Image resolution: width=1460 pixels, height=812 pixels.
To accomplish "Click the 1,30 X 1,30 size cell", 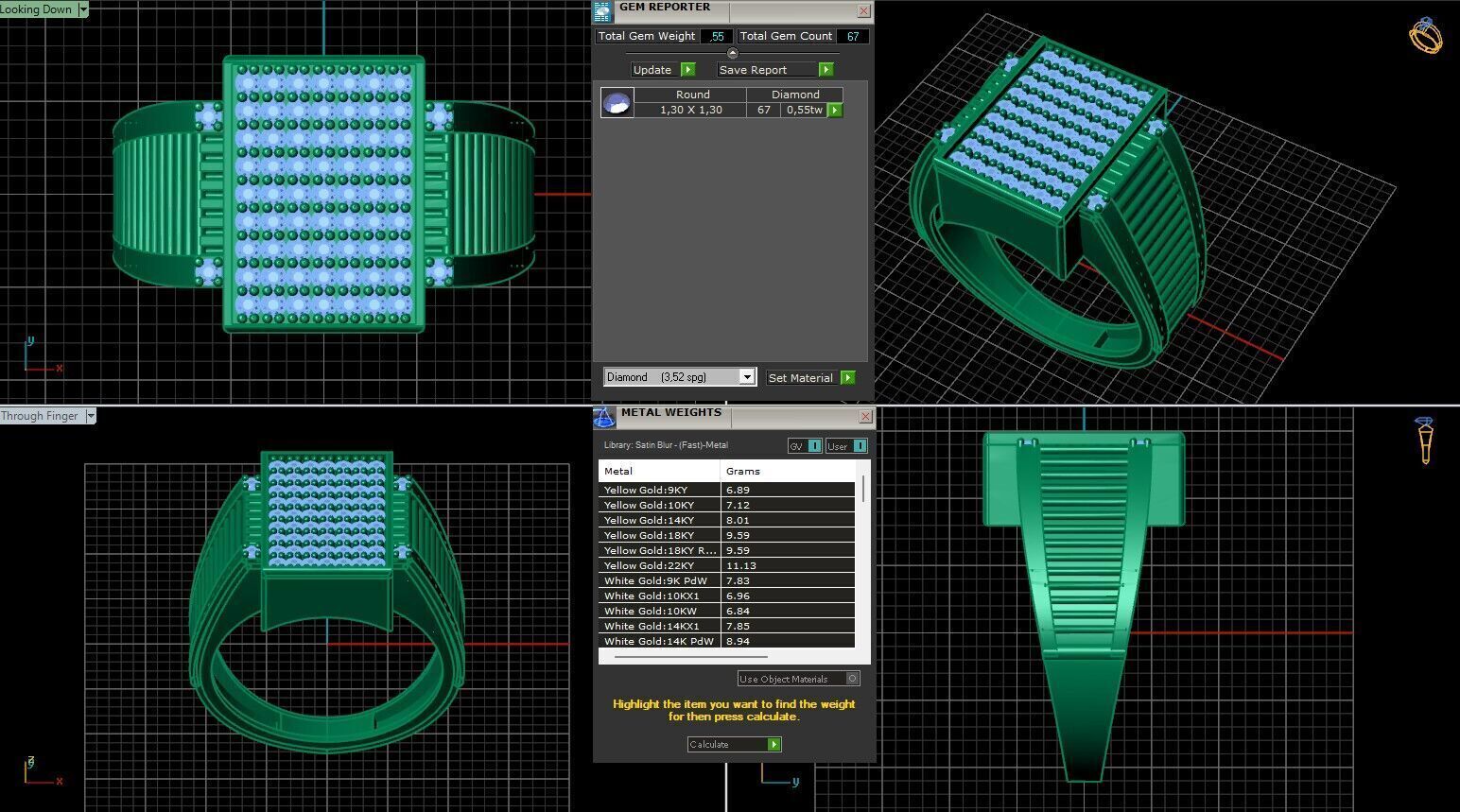I will tap(691, 110).
